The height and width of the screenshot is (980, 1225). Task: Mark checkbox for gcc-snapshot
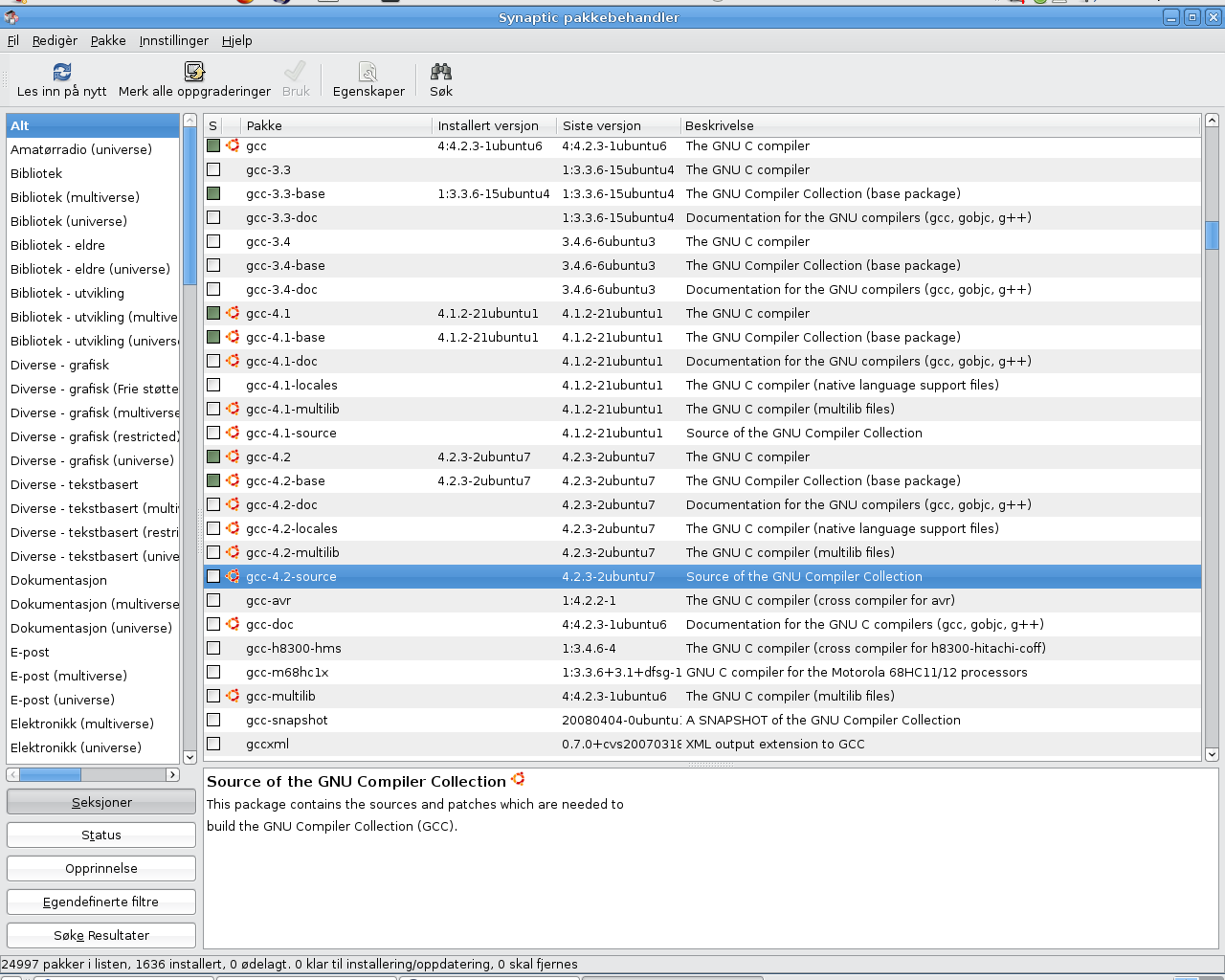click(x=213, y=720)
